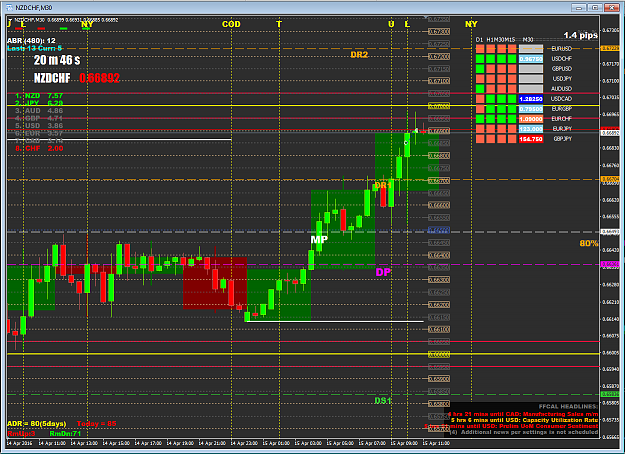This screenshot has height=454, width=625.
Task: Click the red Today = 85 text
Action: pyautogui.click(x=96, y=423)
